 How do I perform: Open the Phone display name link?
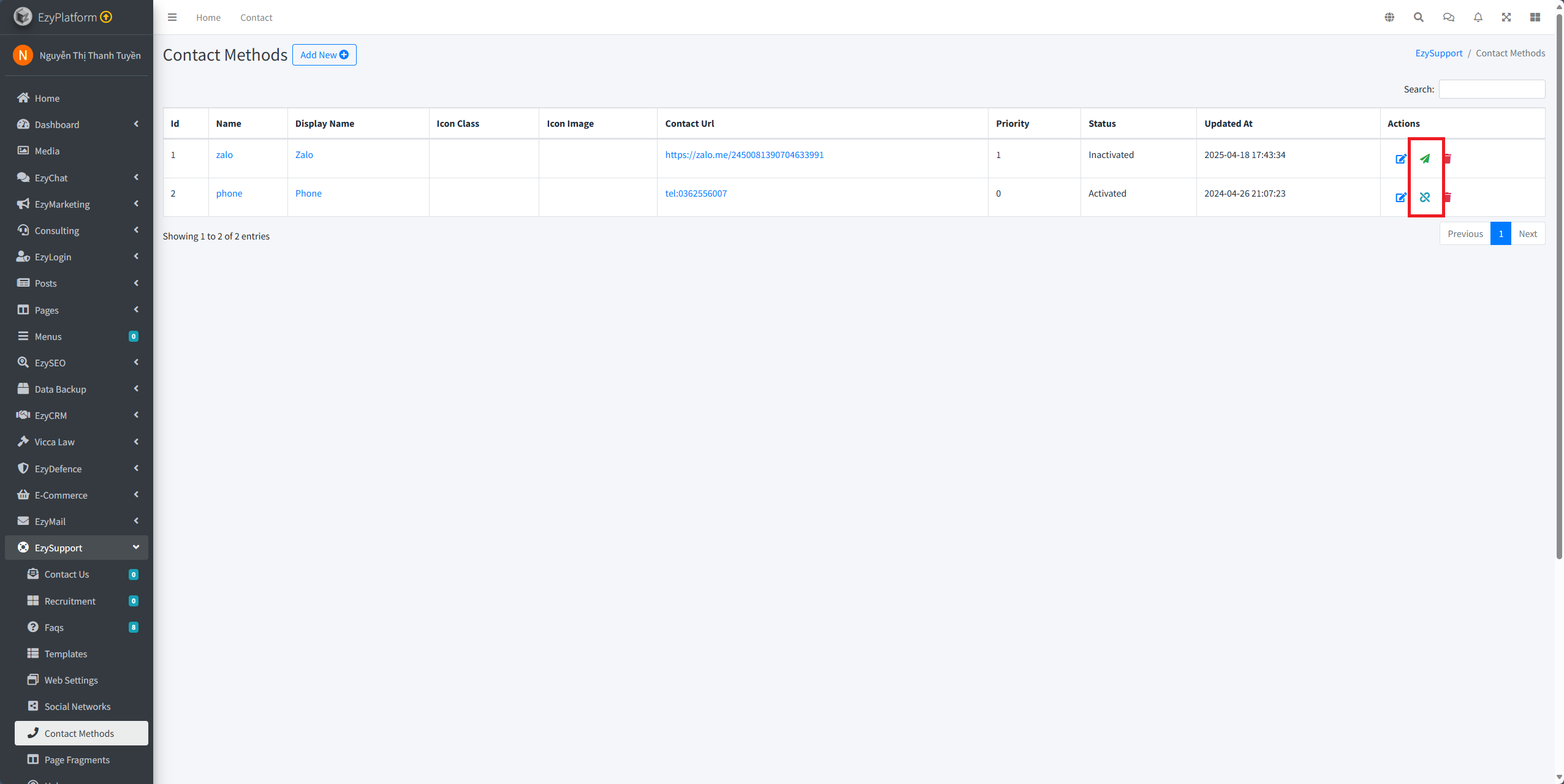(x=308, y=194)
